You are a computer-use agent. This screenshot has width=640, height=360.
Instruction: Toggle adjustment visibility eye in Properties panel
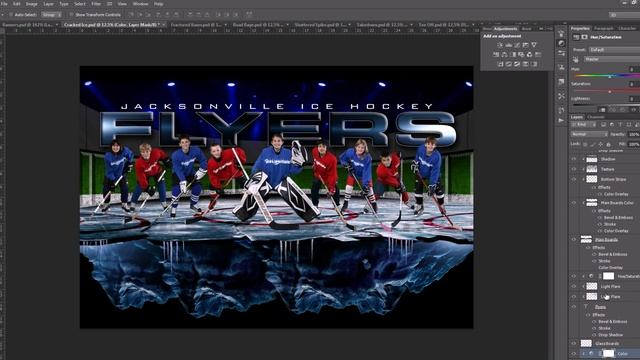(x=633, y=110)
